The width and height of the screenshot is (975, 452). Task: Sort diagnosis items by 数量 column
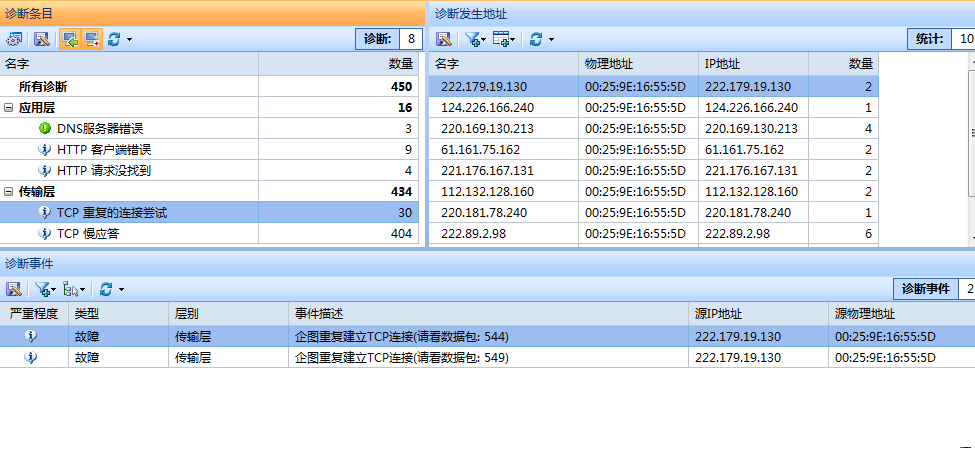pos(338,63)
